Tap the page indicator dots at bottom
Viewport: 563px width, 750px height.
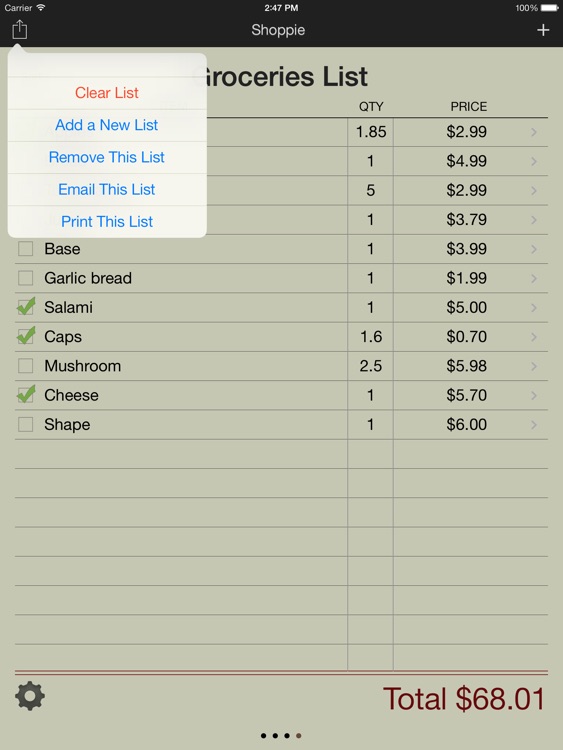[x=281, y=736]
